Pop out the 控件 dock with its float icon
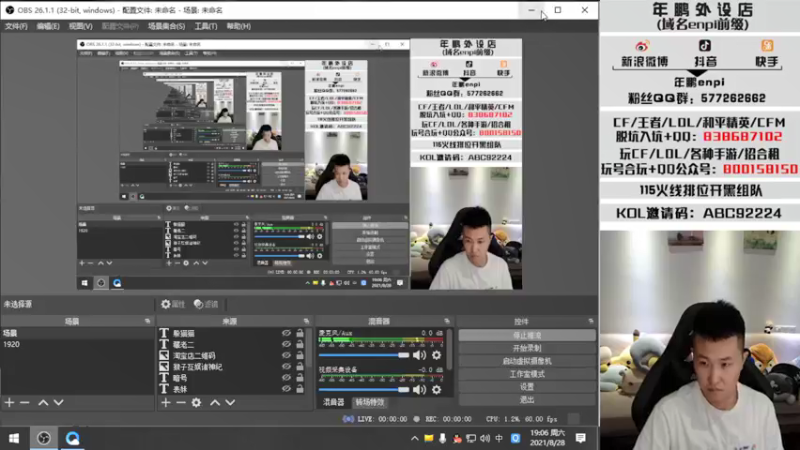The width and height of the screenshot is (800, 450). coord(591,321)
